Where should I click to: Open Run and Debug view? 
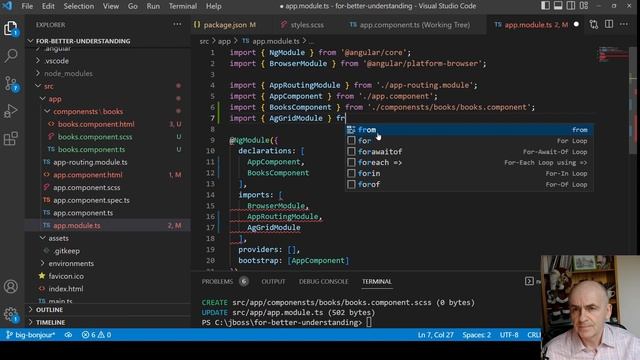[x=11, y=111]
